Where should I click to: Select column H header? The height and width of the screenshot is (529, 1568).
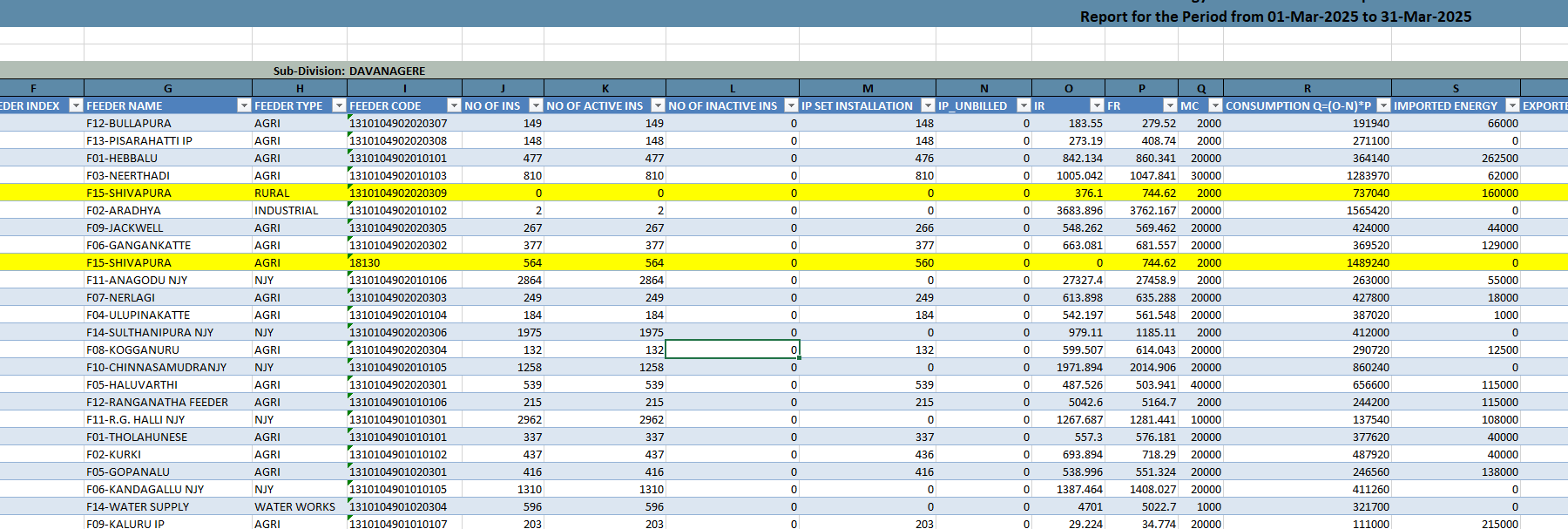pyautogui.click(x=300, y=88)
